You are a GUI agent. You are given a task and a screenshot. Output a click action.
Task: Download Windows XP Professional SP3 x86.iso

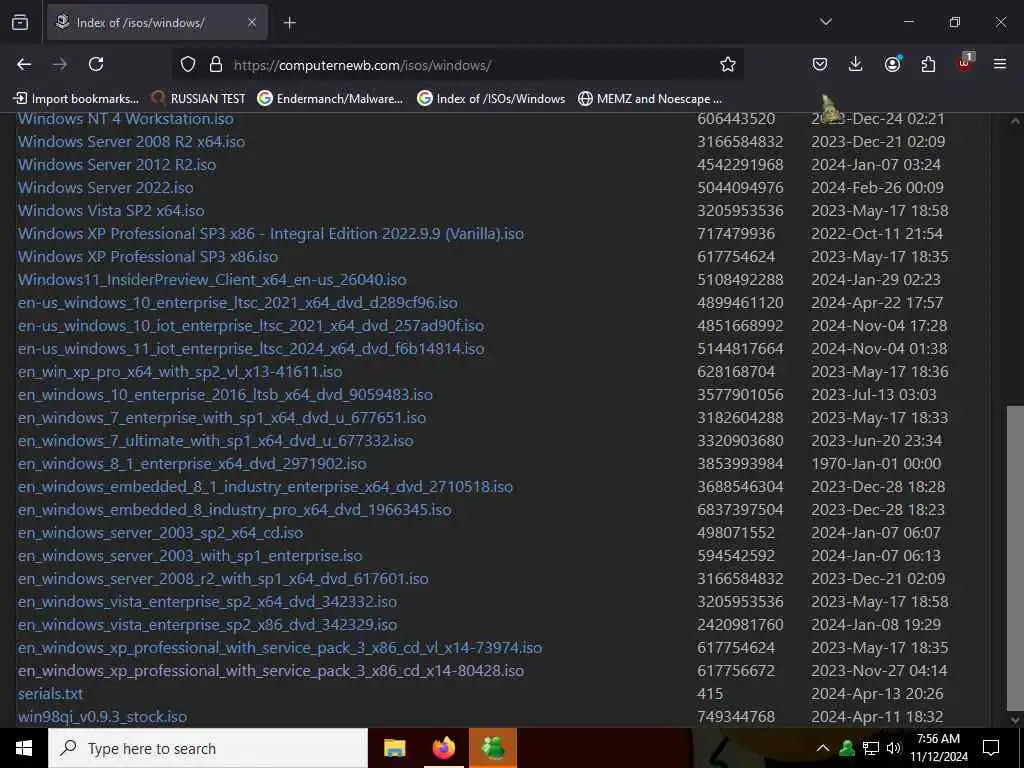(x=148, y=257)
